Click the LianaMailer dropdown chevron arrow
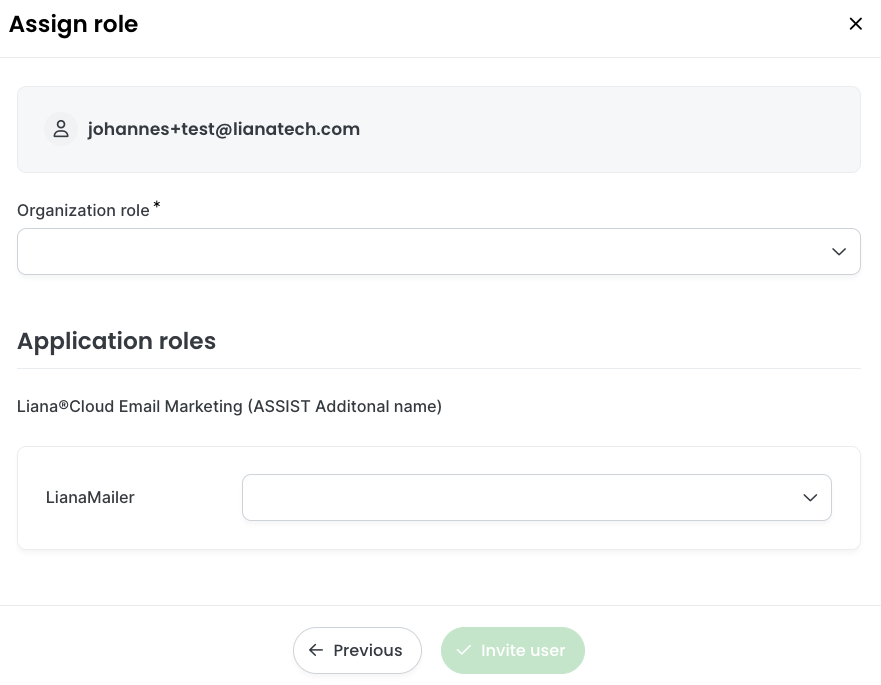The width and height of the screenshot is (881, 685). (810, 498)
